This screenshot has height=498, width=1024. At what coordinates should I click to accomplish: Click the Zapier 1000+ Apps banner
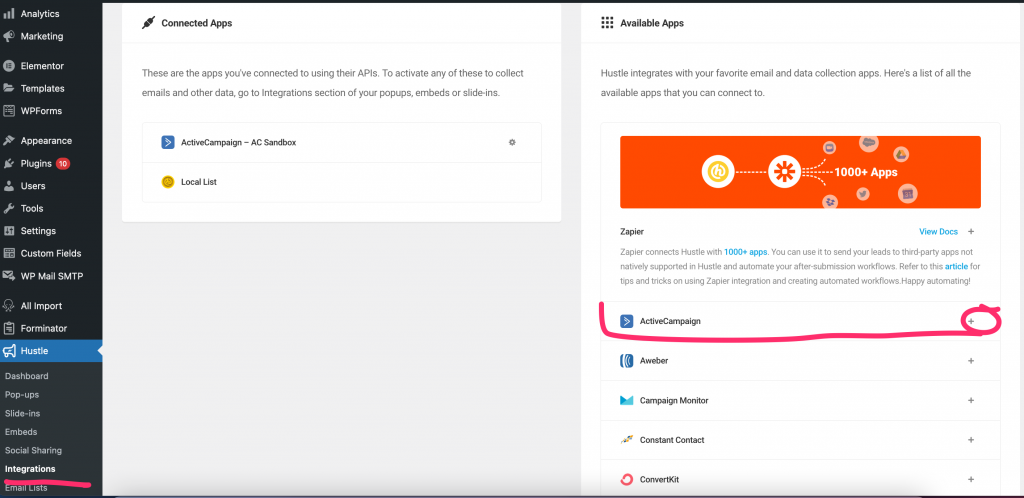coord(800,172)
